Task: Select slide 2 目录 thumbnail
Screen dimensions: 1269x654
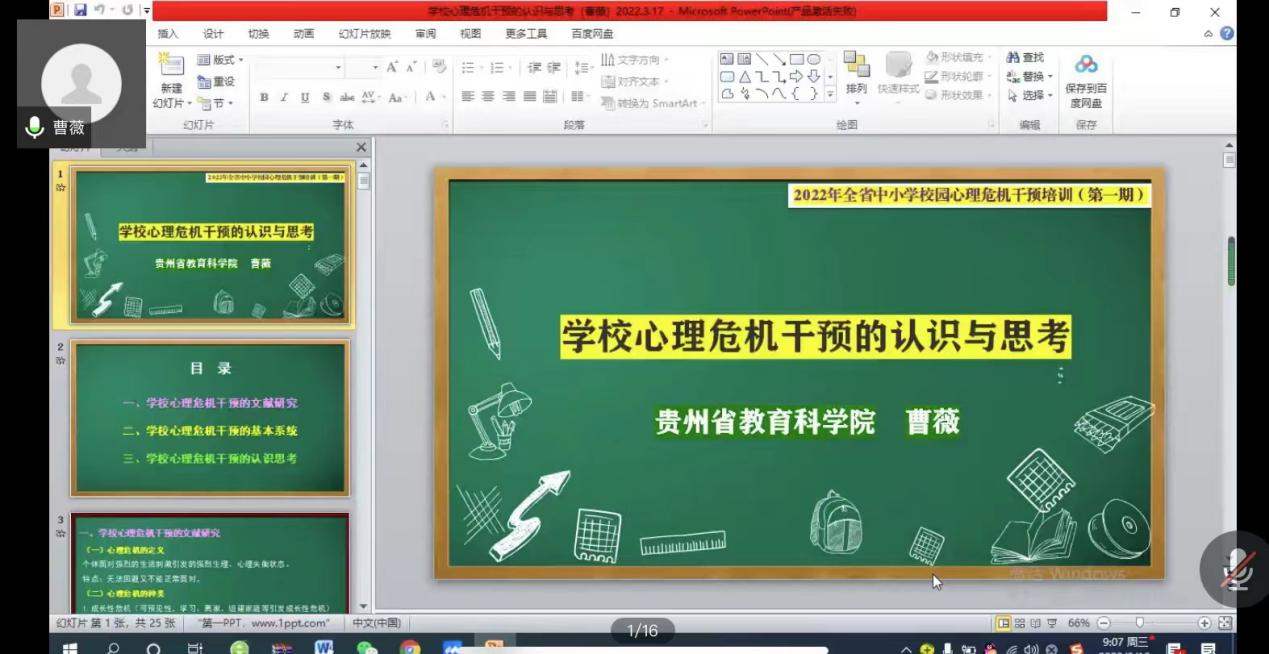Action: (x=210, y=418)
